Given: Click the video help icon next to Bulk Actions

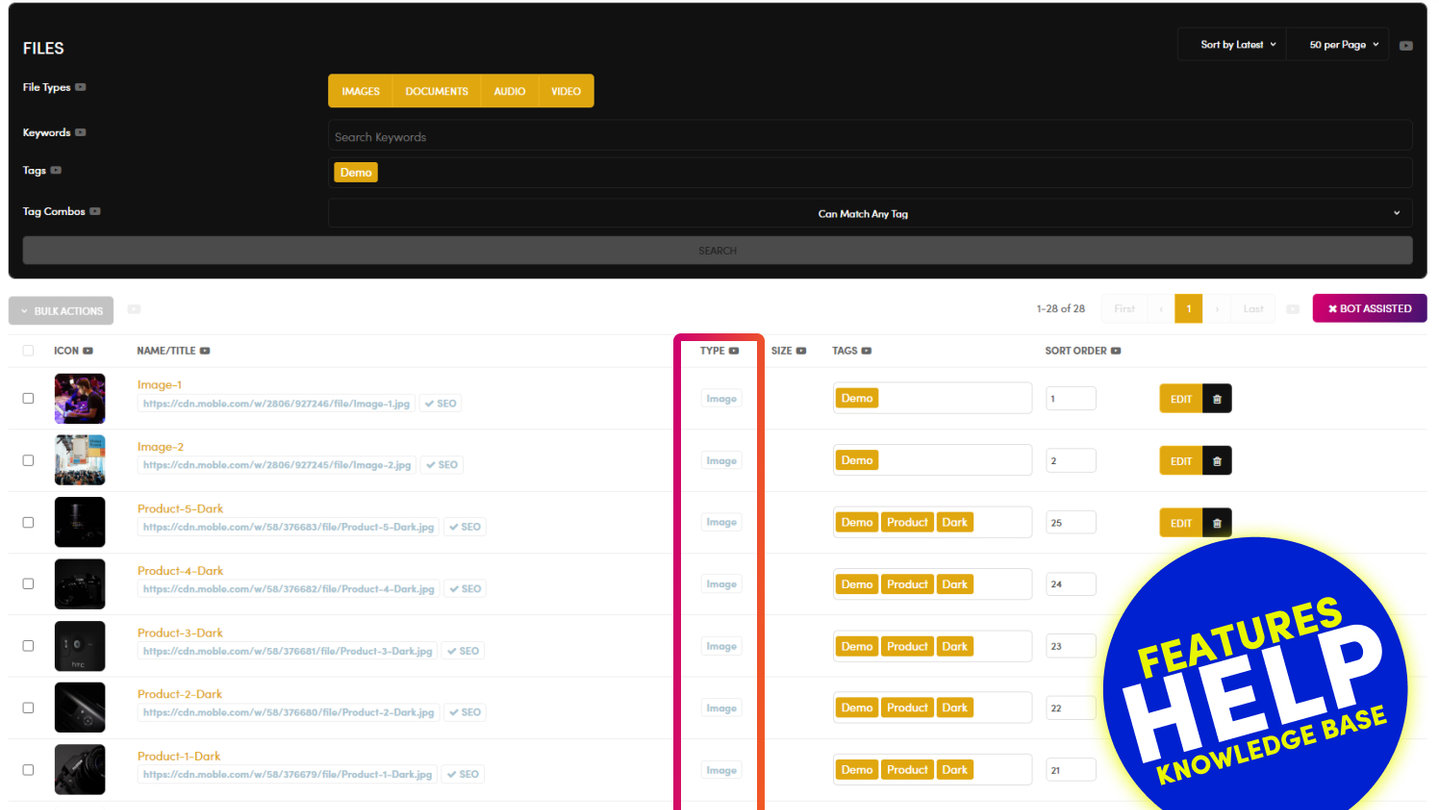Looking at the screenshot, I should point(134,310).
